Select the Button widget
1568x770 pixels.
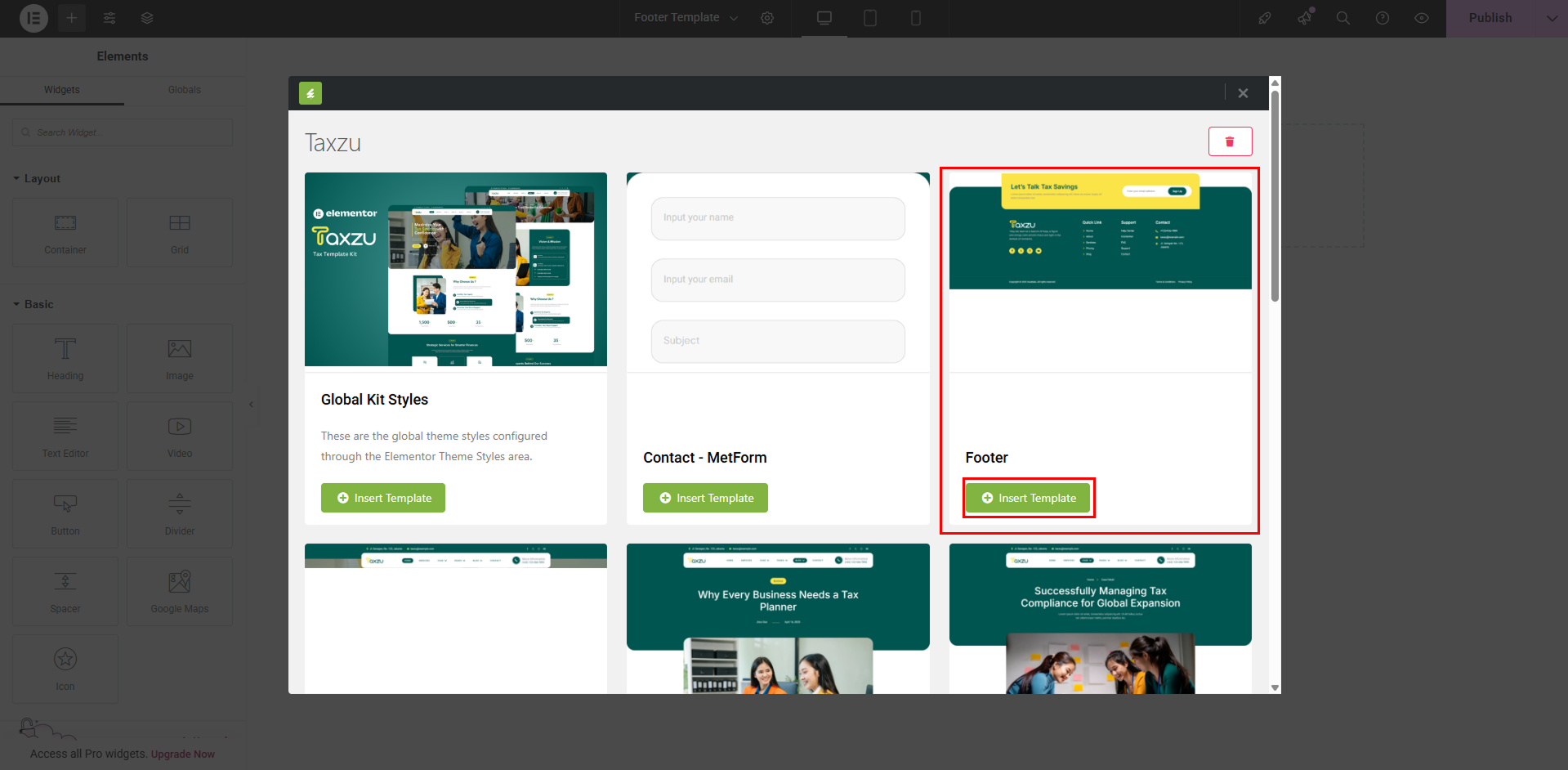coord(65,513)
